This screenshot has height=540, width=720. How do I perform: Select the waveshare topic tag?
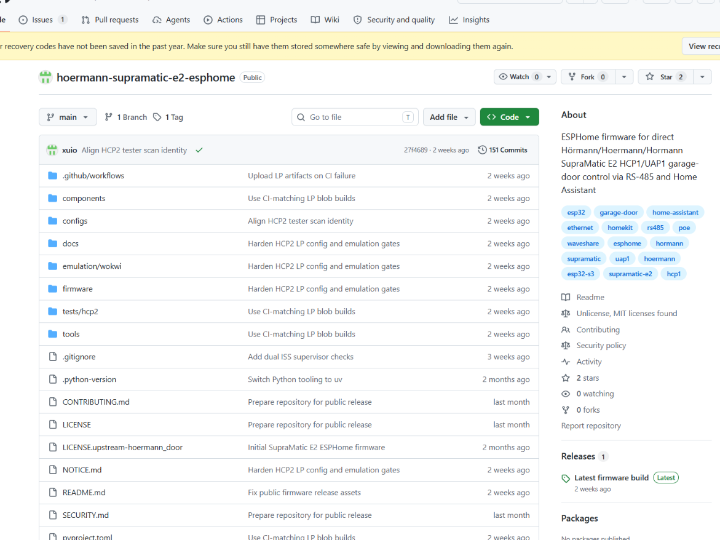point(583,243)
